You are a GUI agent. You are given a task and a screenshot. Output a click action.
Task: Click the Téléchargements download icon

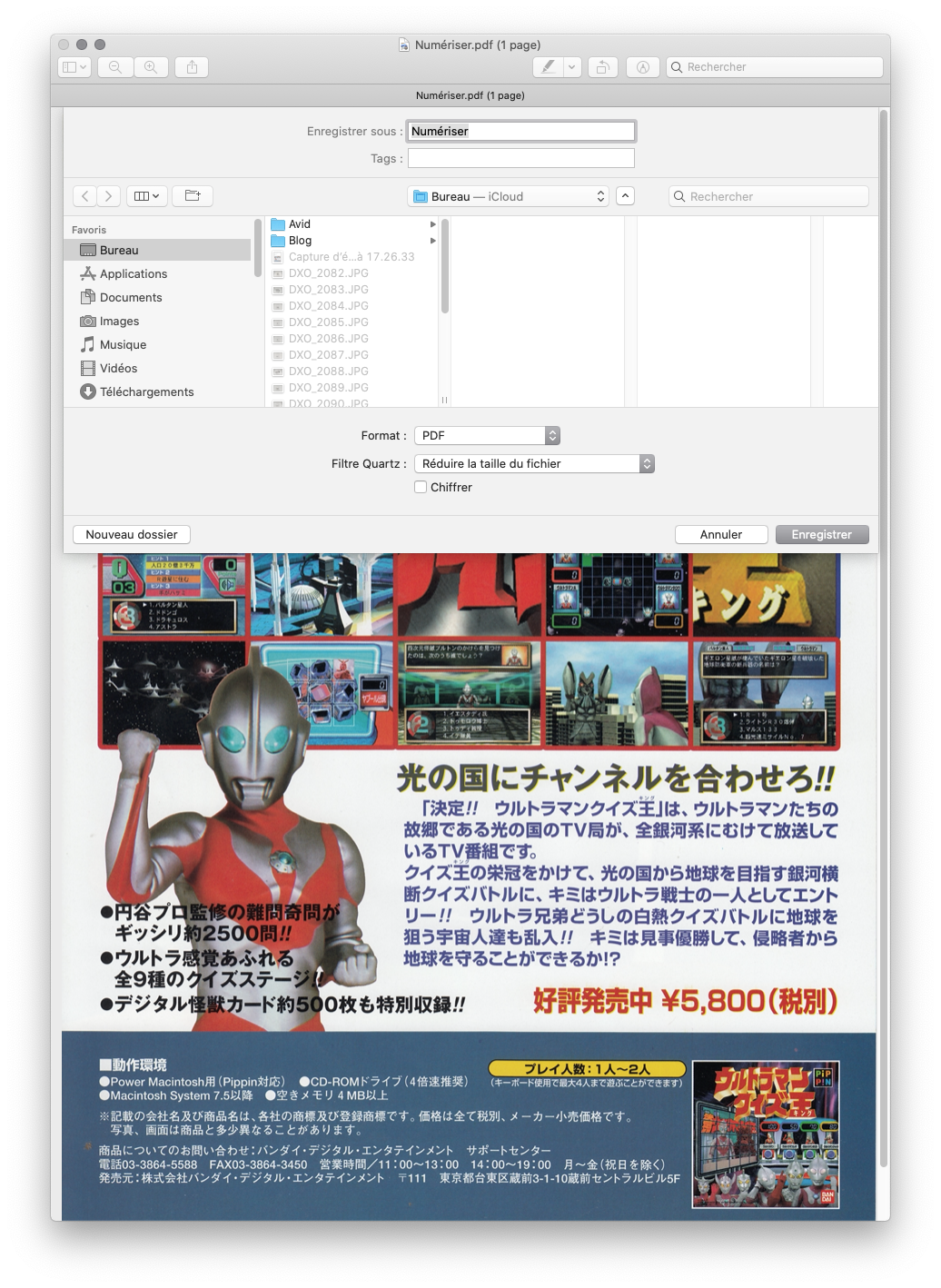tap(88, 391)
